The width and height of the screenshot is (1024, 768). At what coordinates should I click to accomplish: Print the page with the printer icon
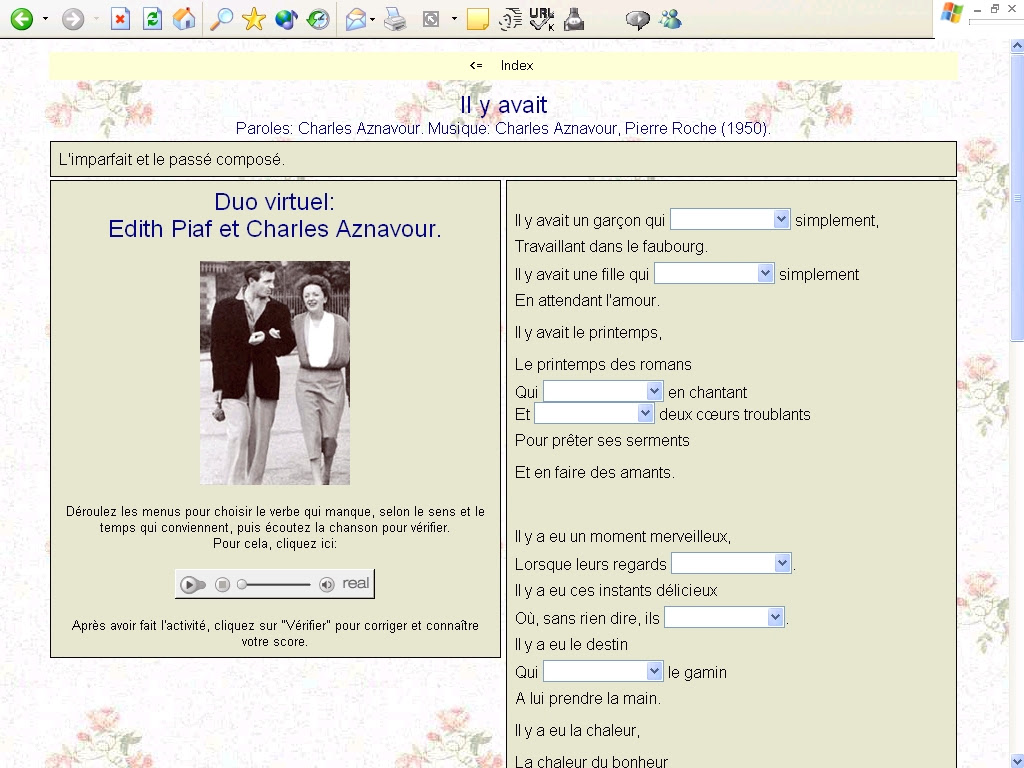coord(395,20)
